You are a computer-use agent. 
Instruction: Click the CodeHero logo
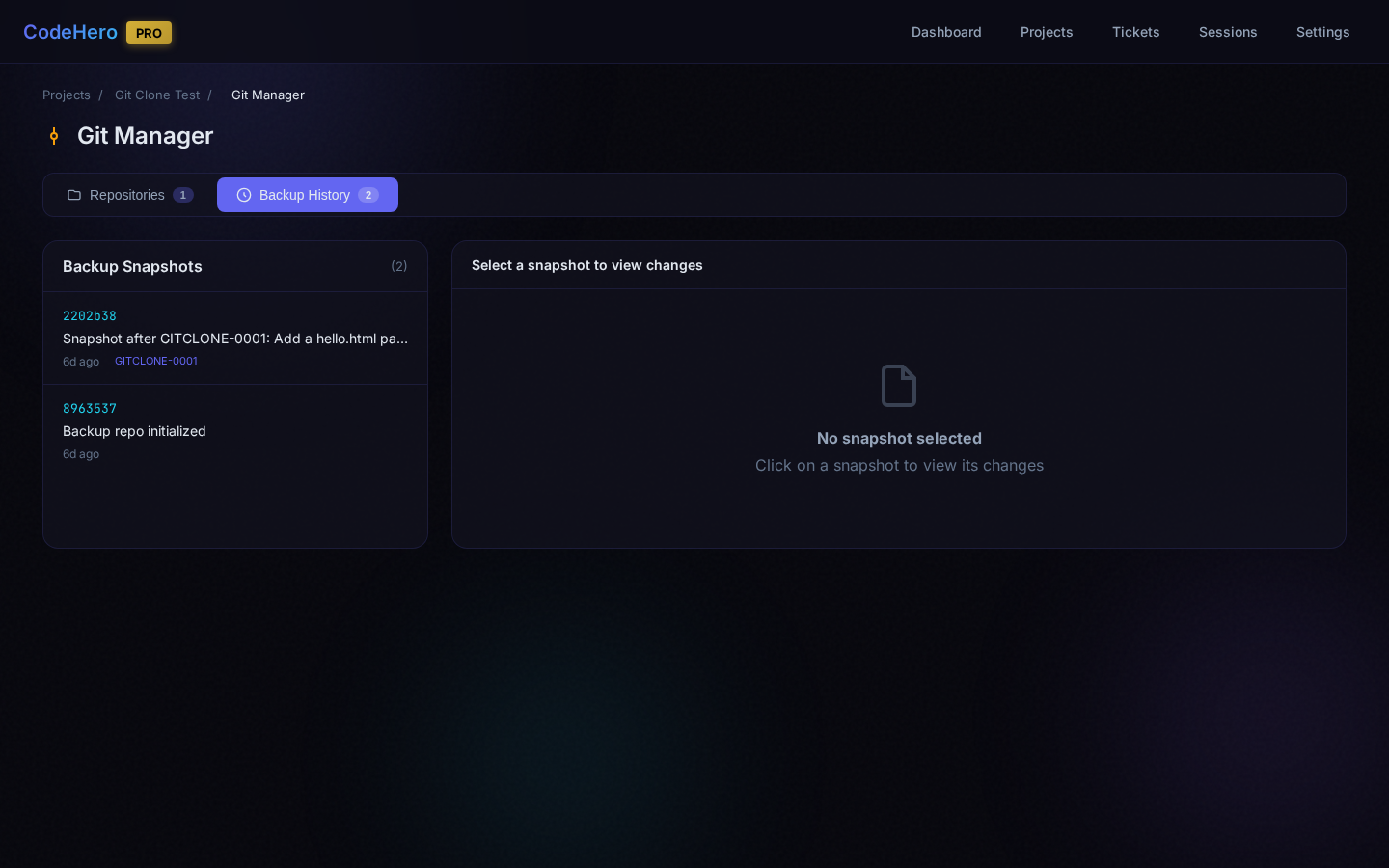coord(70,32)
